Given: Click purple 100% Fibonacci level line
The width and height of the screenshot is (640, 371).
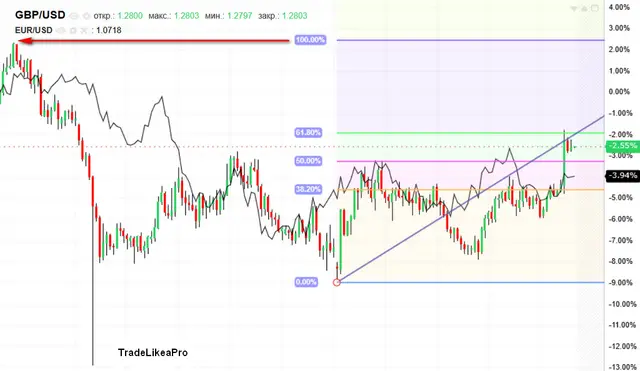Looking at the screenshot, I should point(470,40).
